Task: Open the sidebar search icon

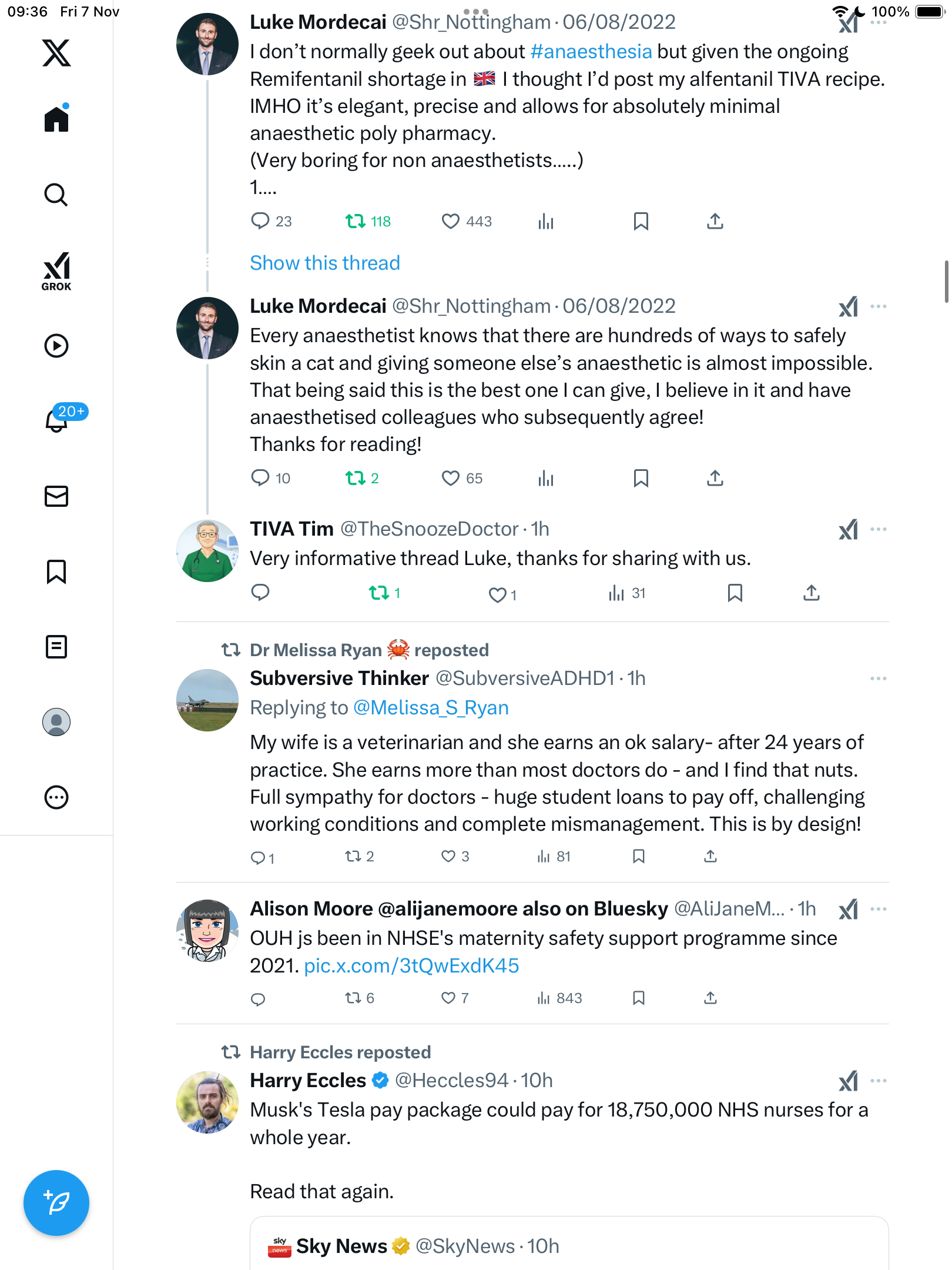Action: [x=56, y=195]
